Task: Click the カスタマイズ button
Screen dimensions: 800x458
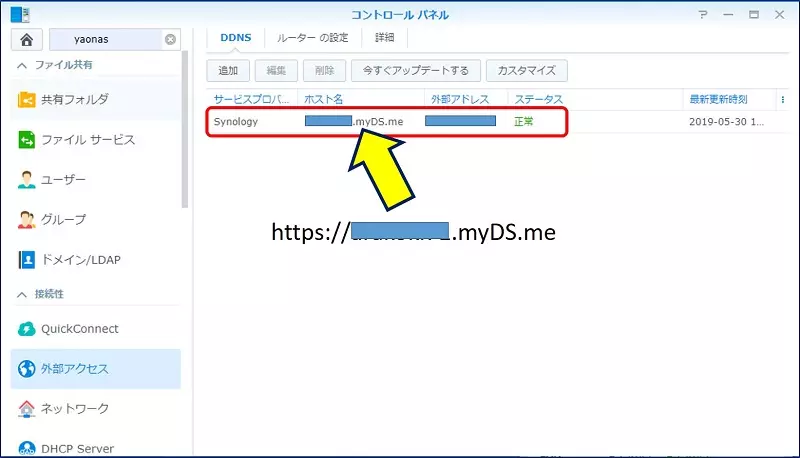Action: [x=527, y=70]
